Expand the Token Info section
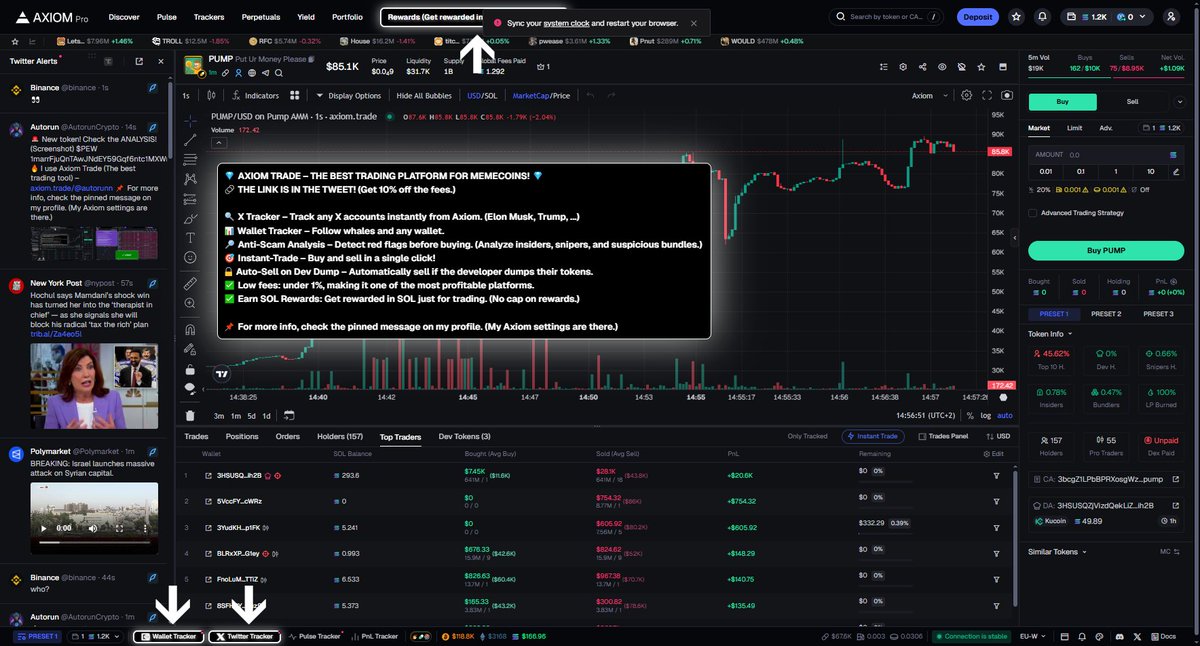This screenshot has width=1200, height=646. (x=1050, y=334)
